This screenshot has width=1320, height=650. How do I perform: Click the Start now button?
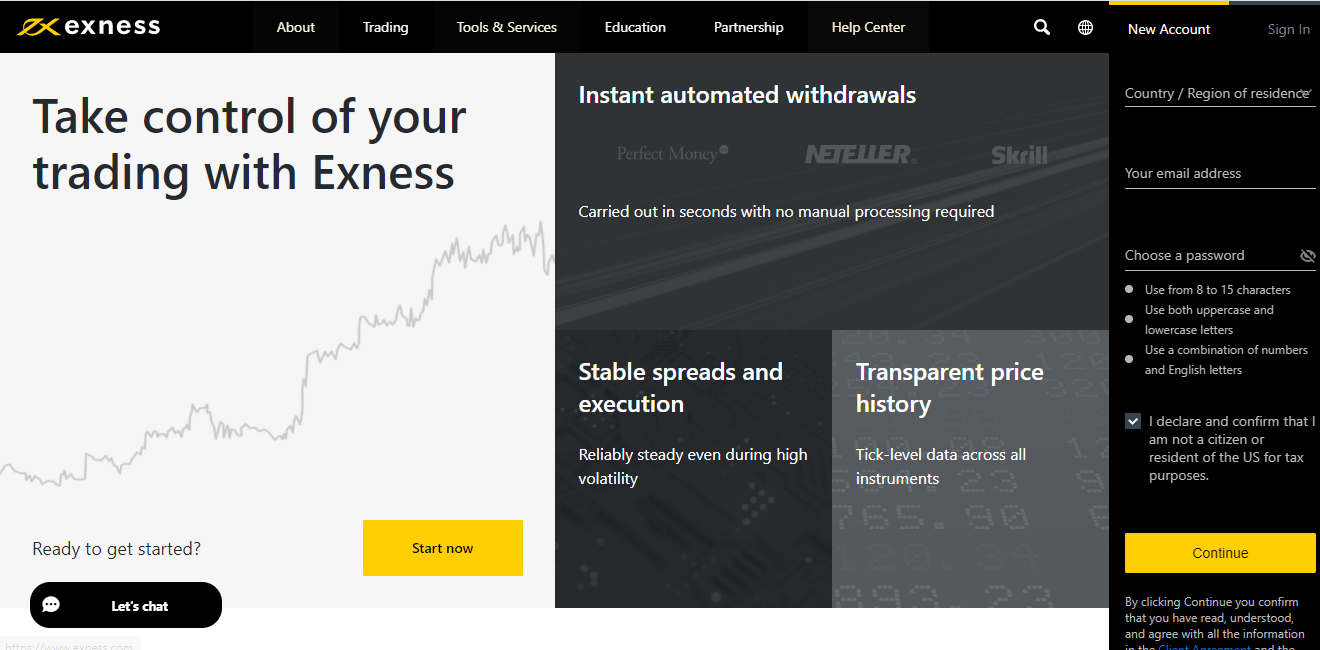click(443, 548)
